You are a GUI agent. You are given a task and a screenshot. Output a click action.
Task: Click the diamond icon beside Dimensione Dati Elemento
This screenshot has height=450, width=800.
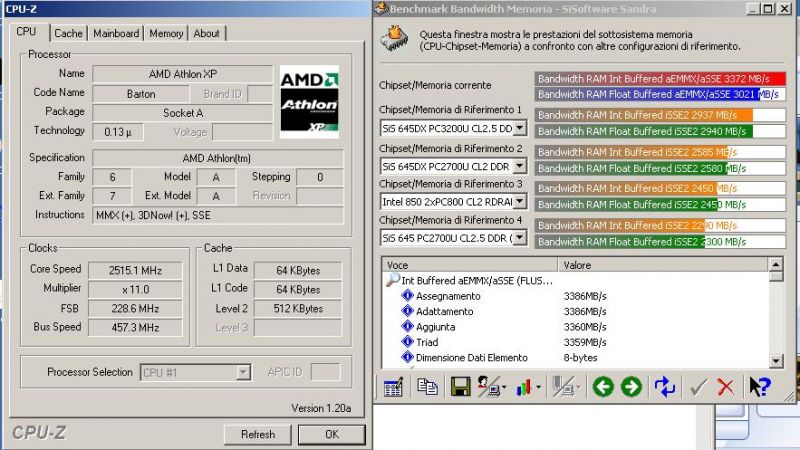407,357
